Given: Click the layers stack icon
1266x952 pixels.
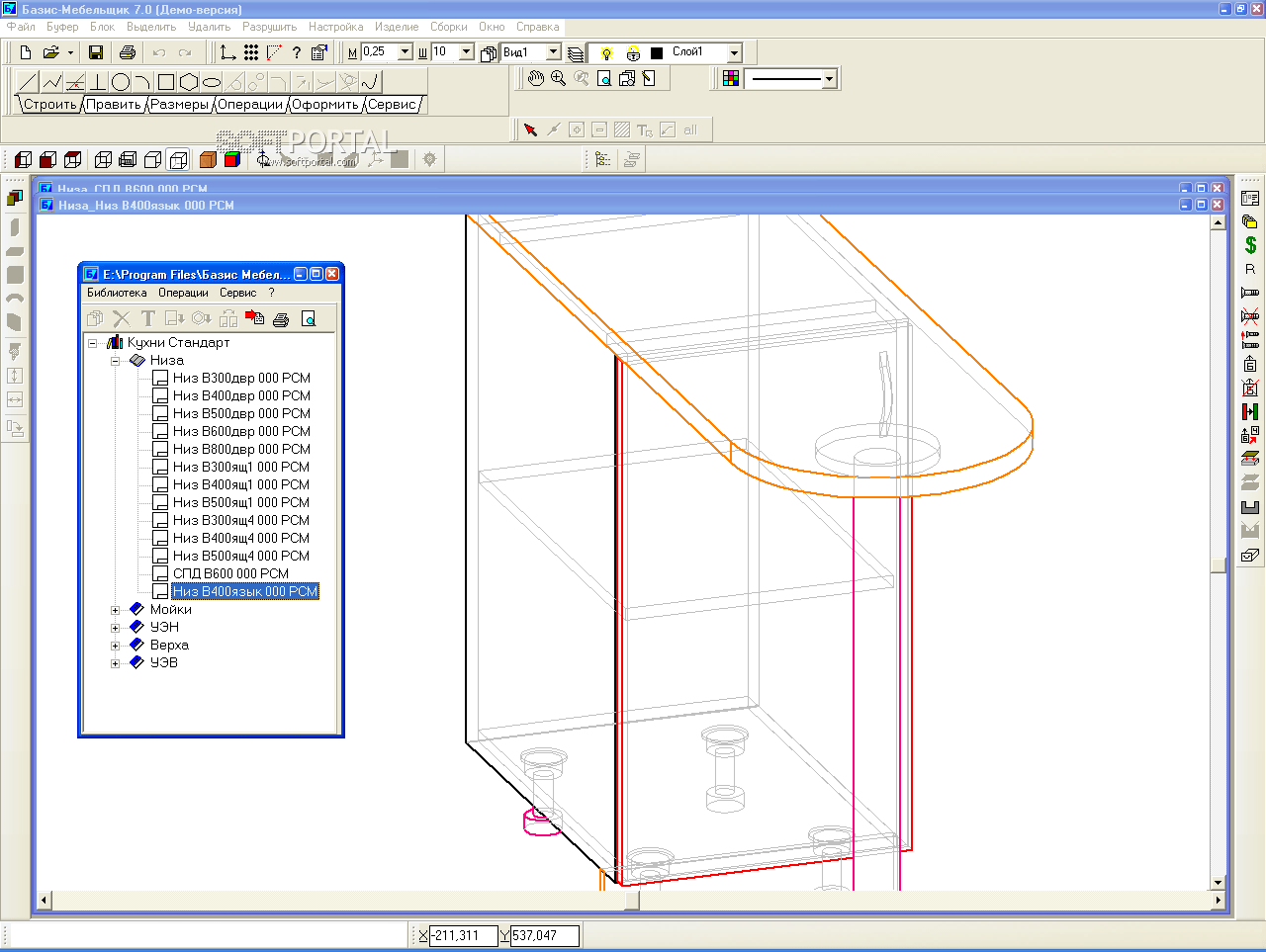Looking at the screenshot, I should (x=576, y=52).
